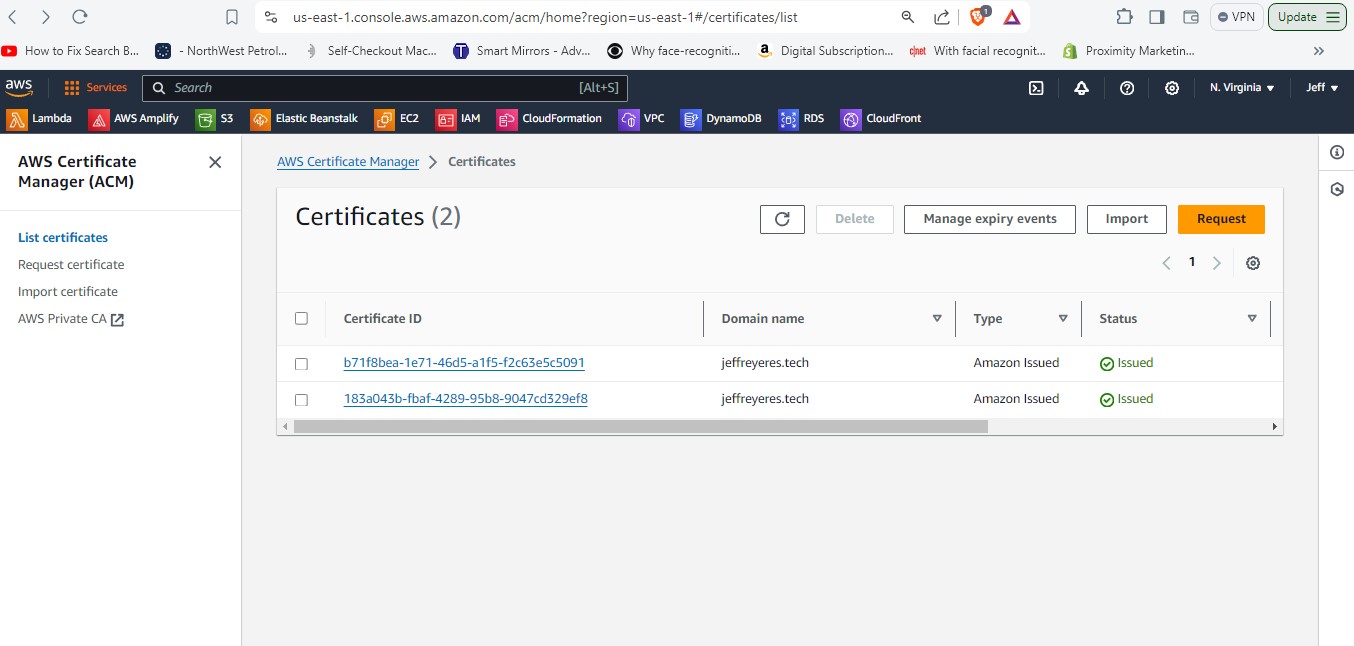Open the help question mark menu
Image resolution: width=1354 pixels, height=646 pixels.
(1127, 88)
